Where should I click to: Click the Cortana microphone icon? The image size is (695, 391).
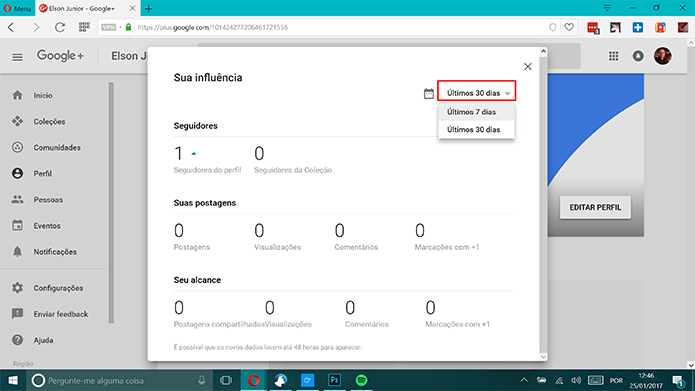coord(201,380)
